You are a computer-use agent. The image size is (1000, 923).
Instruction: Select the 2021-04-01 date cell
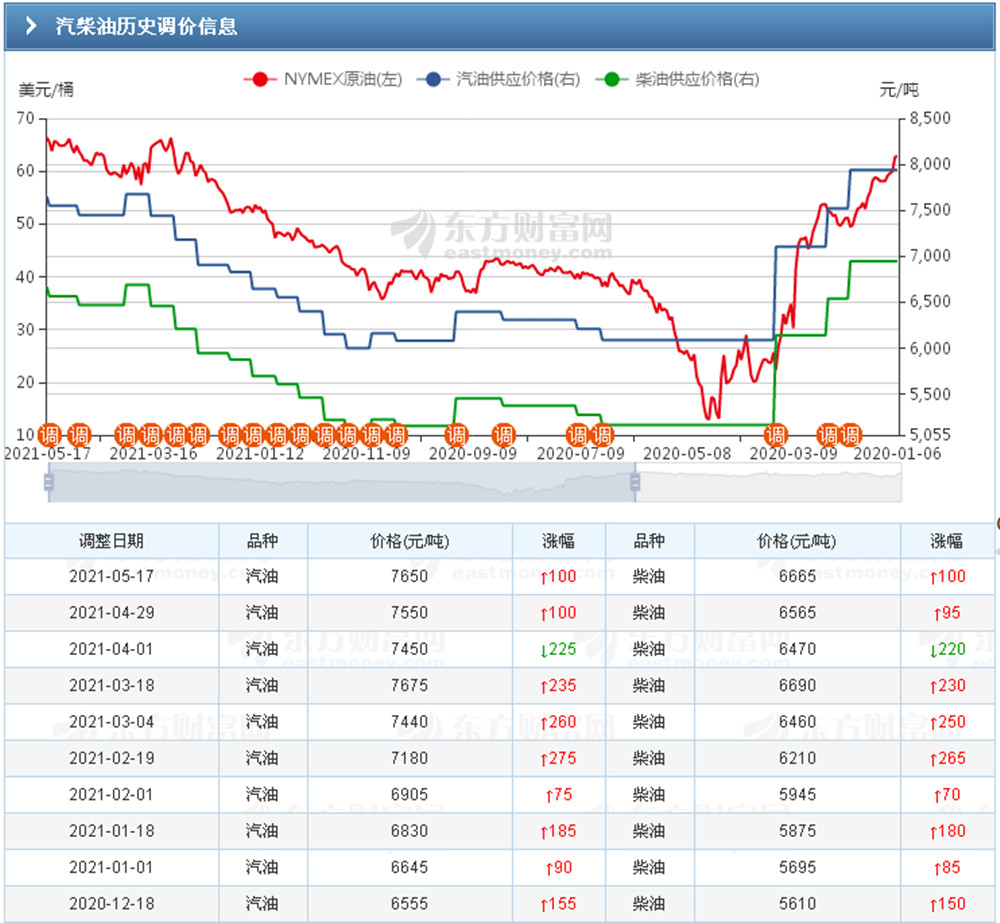click(111, 649)
